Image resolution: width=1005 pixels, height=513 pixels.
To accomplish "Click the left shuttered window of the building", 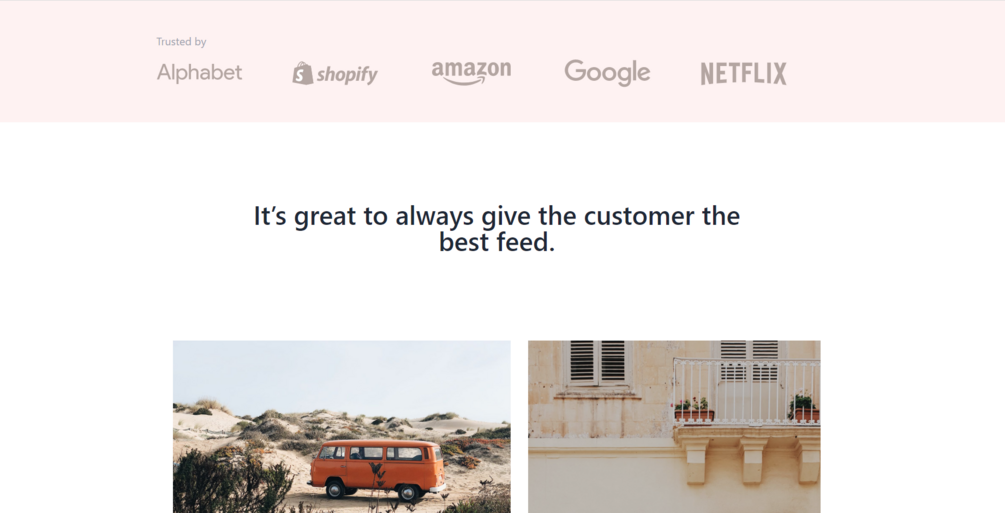I will coord(597,362).
